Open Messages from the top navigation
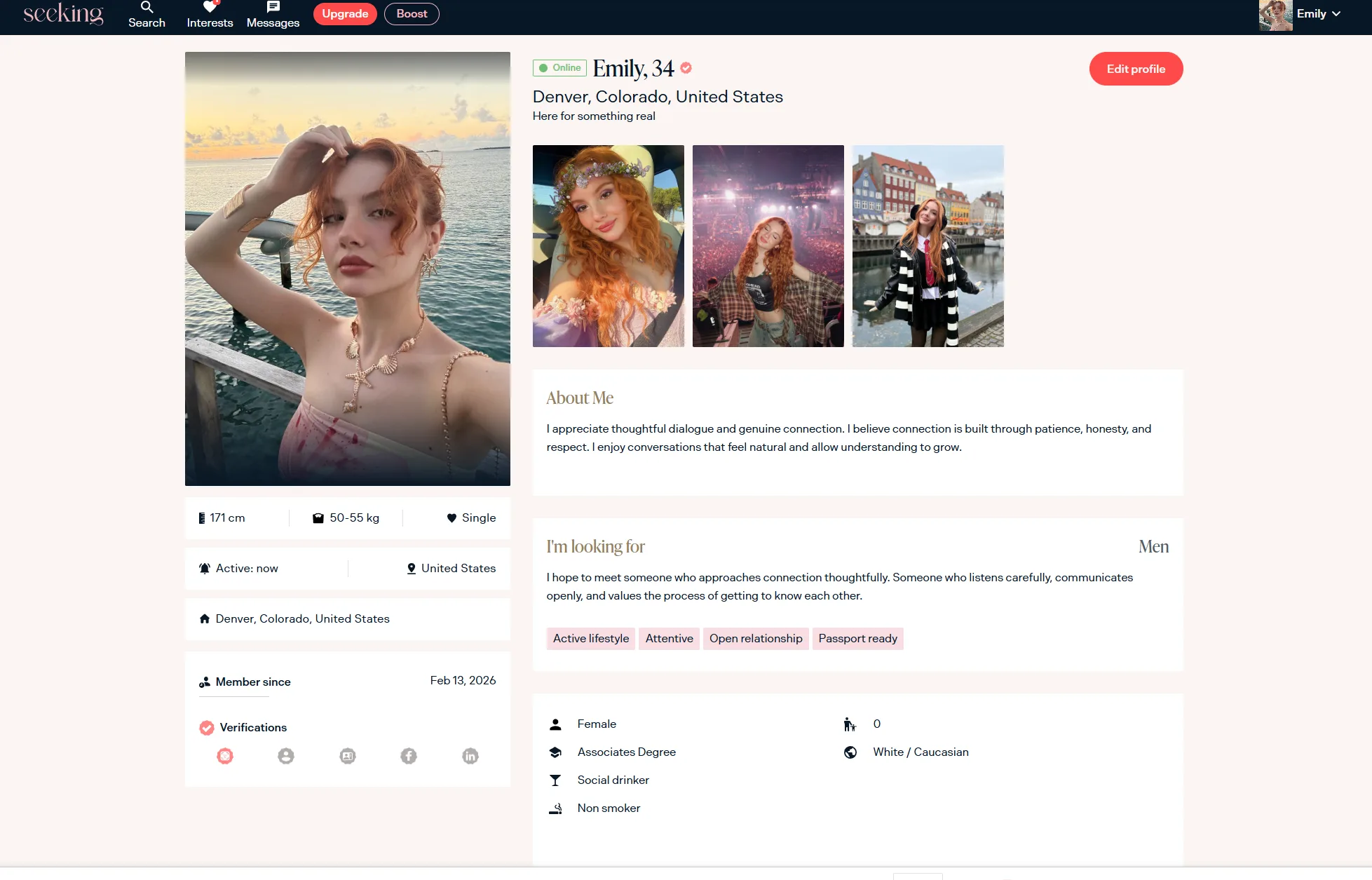1372x880 pixels. coord(273,14)
